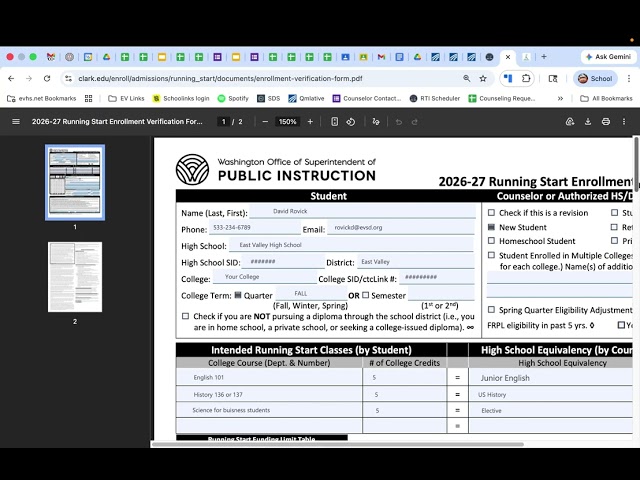Zoom out with the minus icon
Screen dimensions: 640x480
tap(265, 122)
